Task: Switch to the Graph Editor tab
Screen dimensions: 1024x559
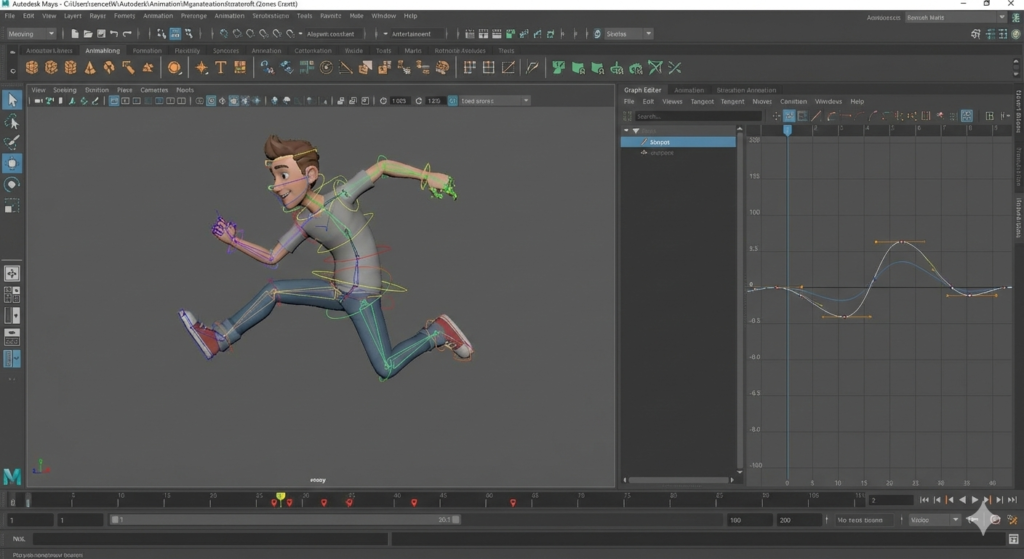Action: point(643,90)
